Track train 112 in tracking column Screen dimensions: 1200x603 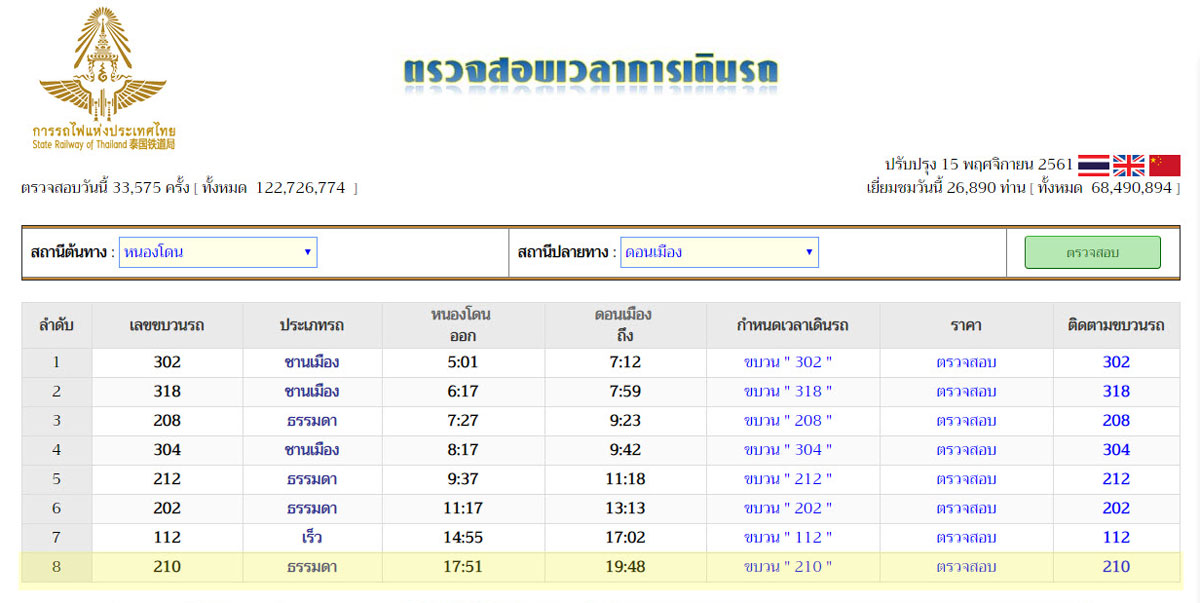(x=1116, y=537)
